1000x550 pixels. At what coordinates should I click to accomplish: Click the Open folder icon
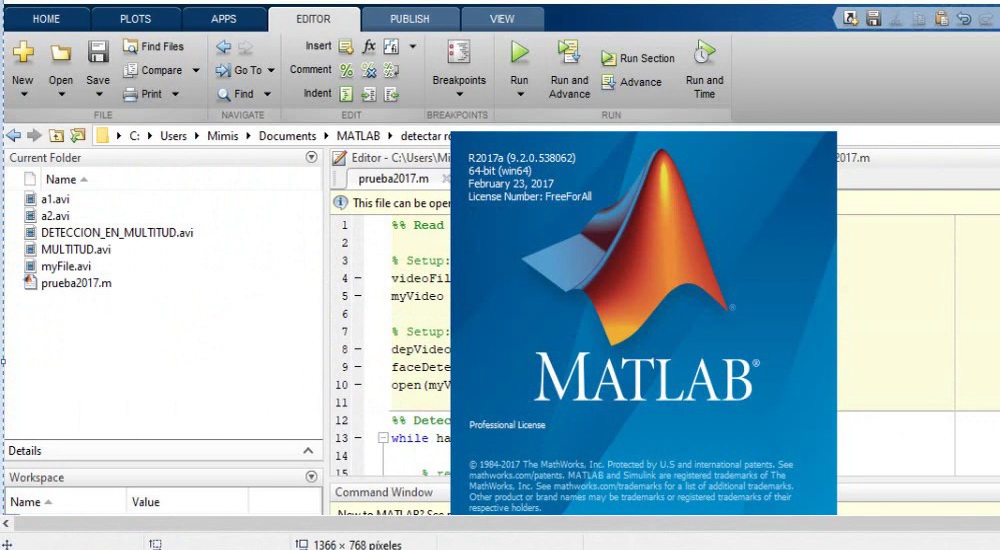[61, 53]
